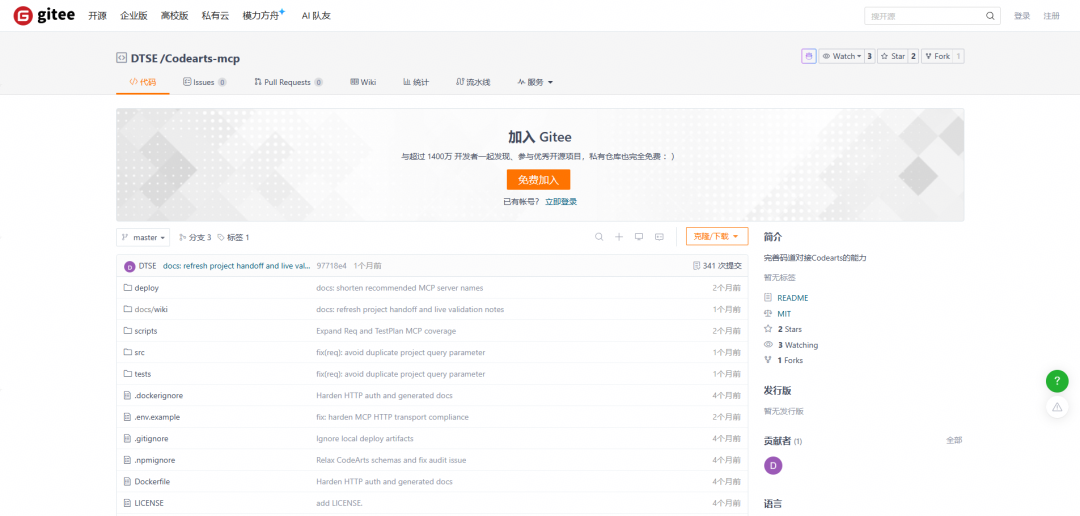Open 模力方舟 in top navigation
The image size is (1080, 516).
point(261,16)
